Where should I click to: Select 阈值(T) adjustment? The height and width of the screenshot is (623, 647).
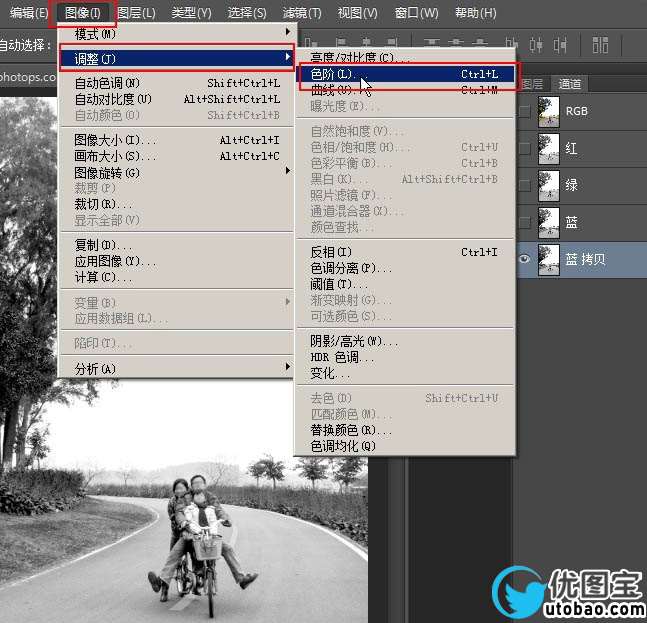(x=405, y=284)
